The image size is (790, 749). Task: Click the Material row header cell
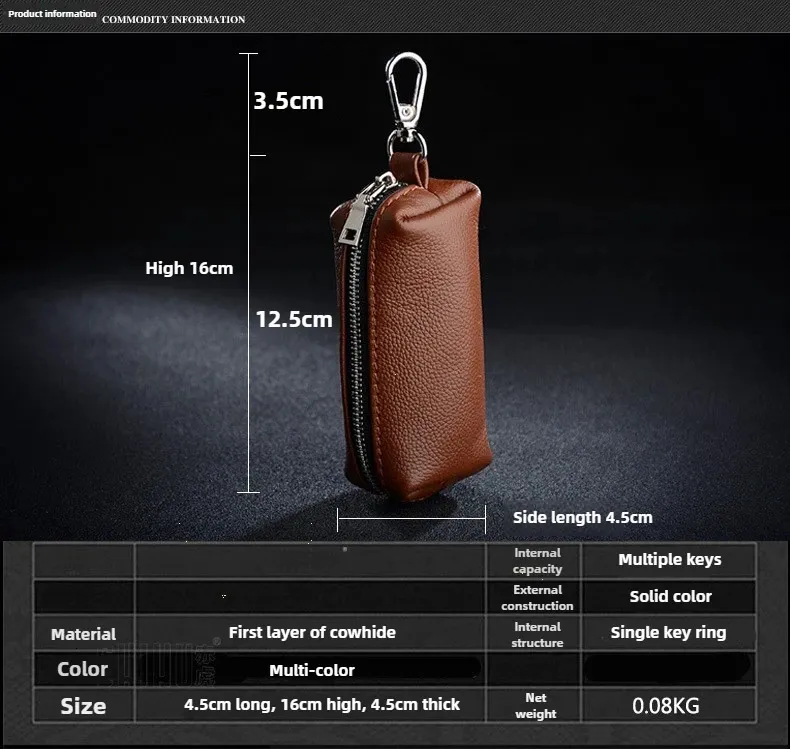pos(83,634)
